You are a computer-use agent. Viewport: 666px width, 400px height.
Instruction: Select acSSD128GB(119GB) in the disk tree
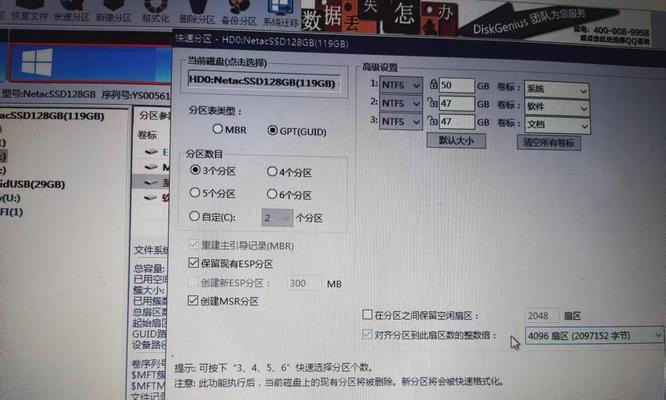52,115
